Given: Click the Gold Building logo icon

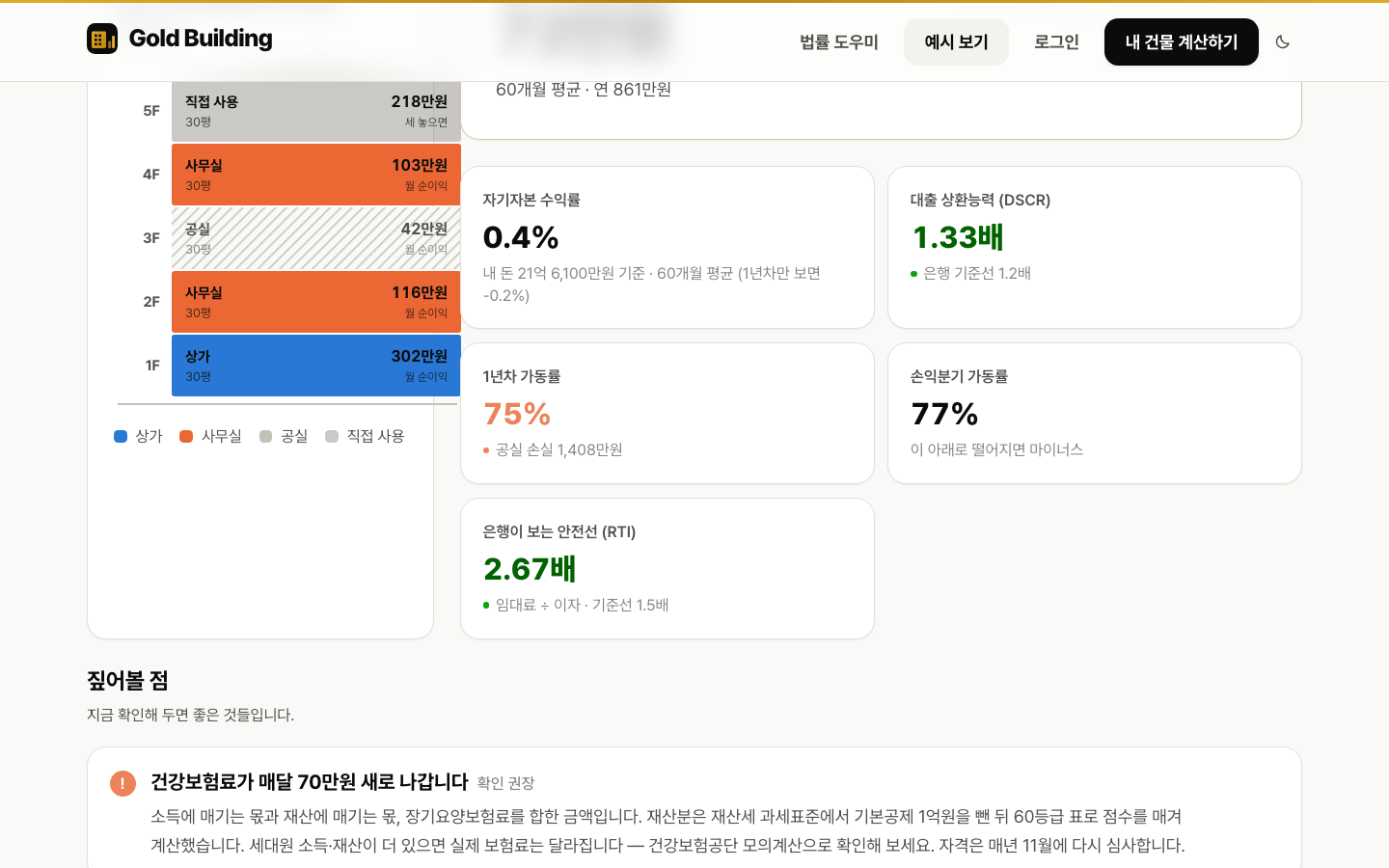Looking at the screenshot, I should pos(102,39).
